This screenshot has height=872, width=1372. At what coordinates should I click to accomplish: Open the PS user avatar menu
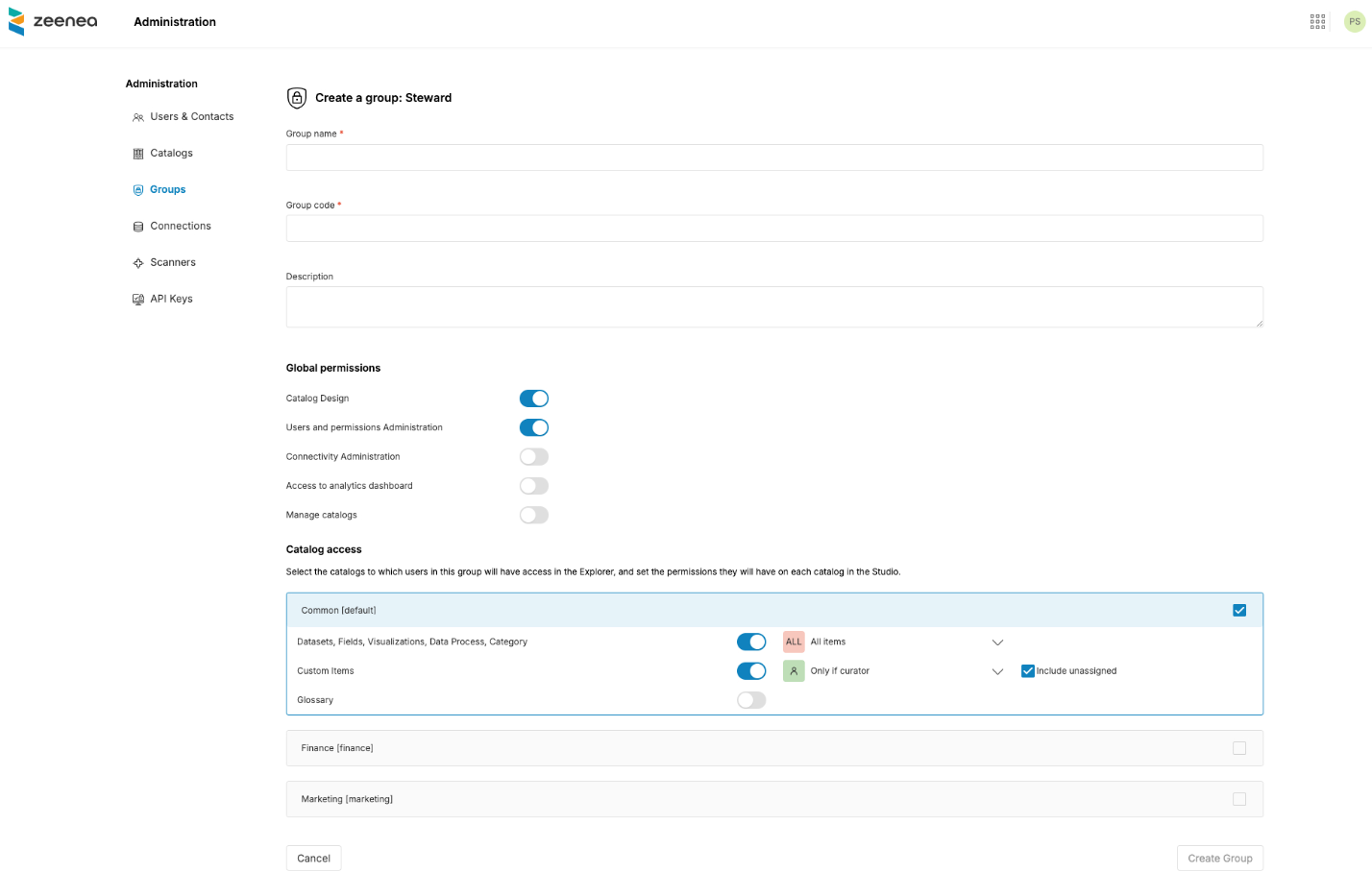1354,21
